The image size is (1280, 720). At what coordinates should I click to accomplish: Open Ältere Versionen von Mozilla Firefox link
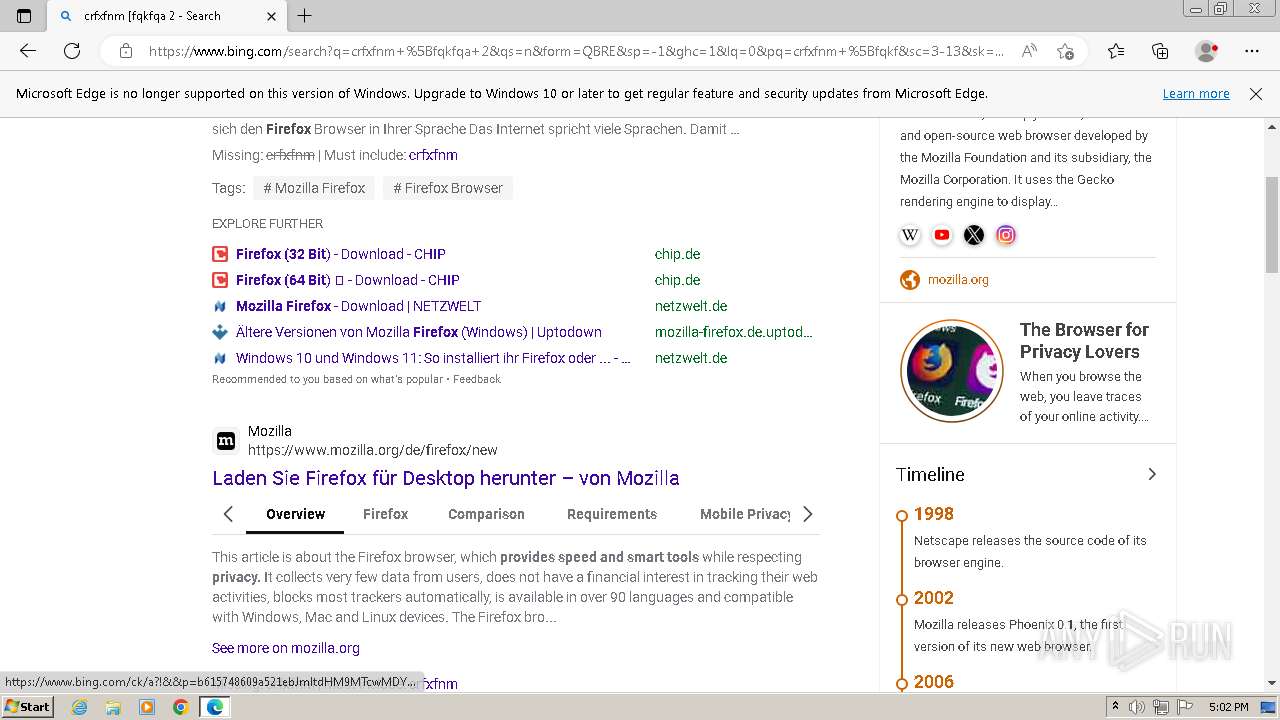tap(419, 332)
